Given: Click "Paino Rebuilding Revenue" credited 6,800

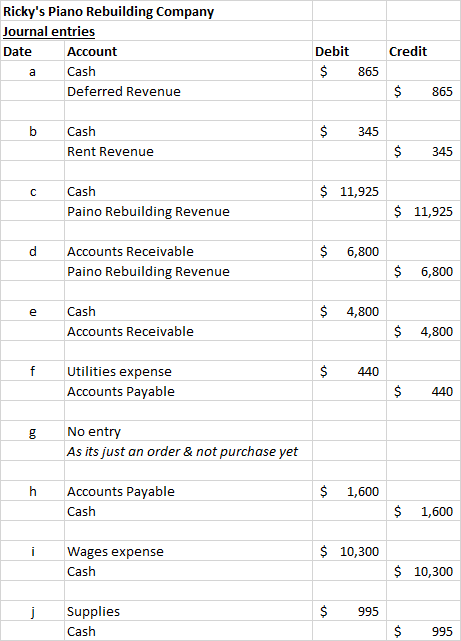Looking at the screenshot, I should (x=188, y=271).
